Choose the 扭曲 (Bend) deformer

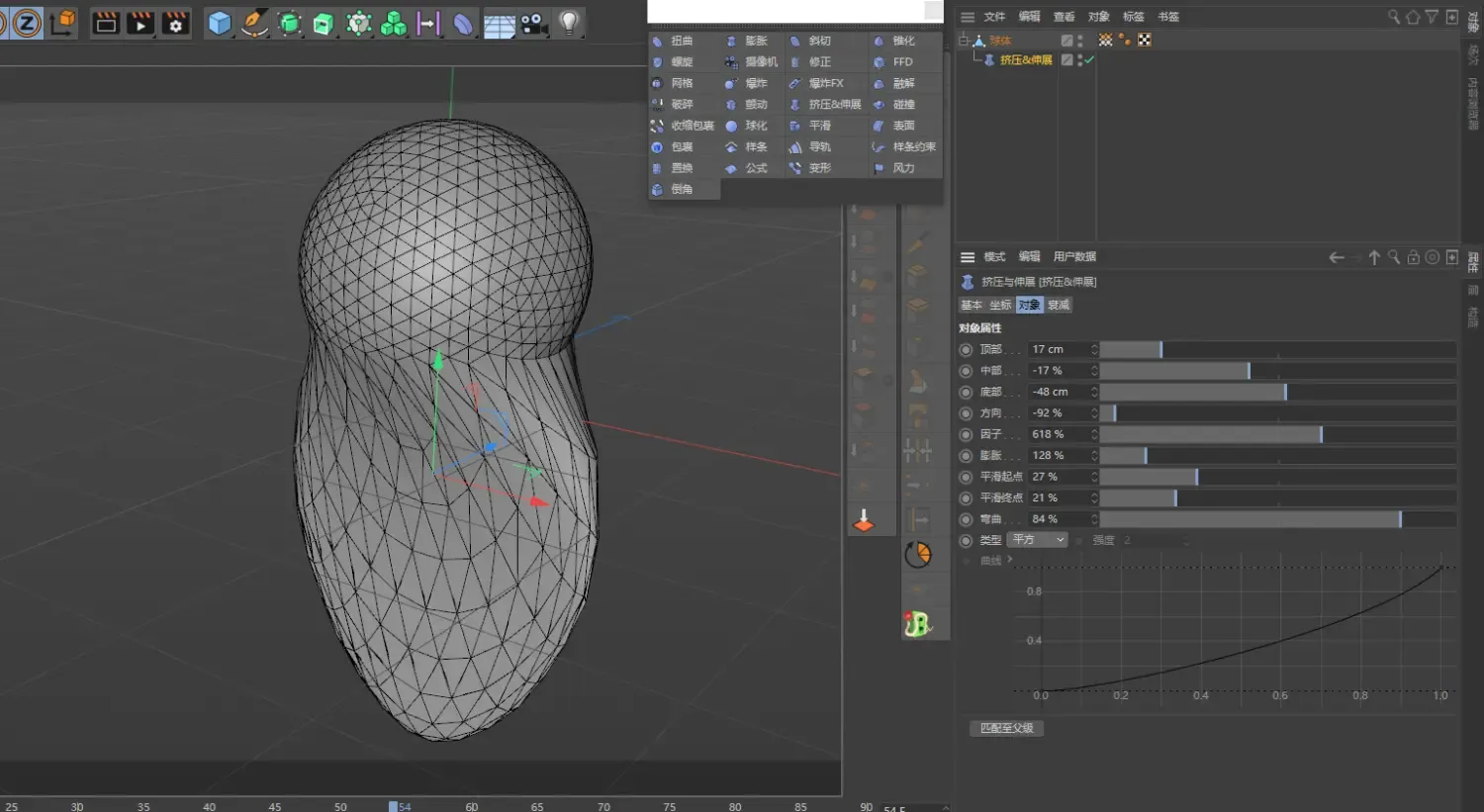tap(682, 41)
